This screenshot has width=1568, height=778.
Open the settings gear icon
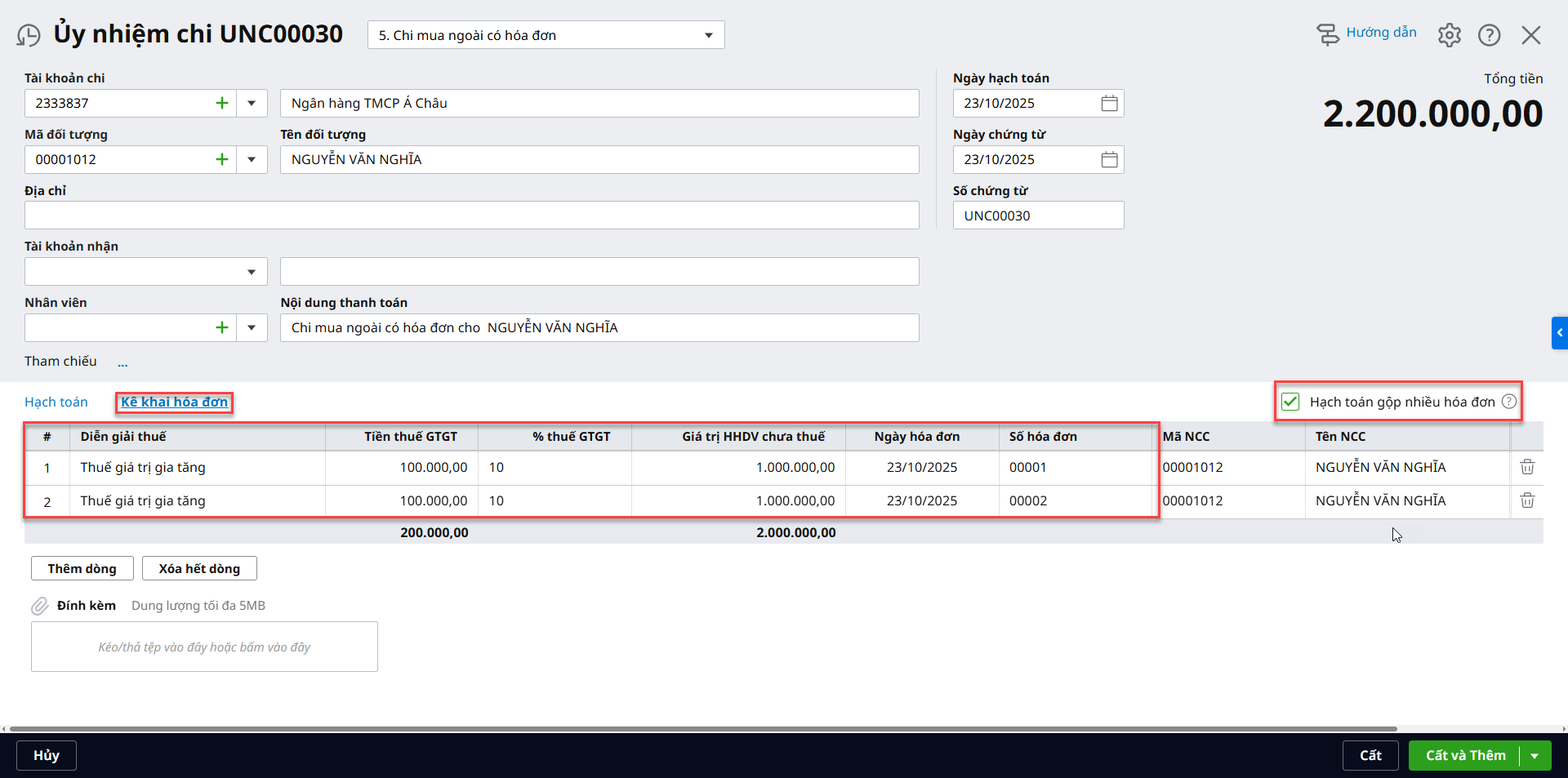pyautogui.click(x=1449, y=35)
